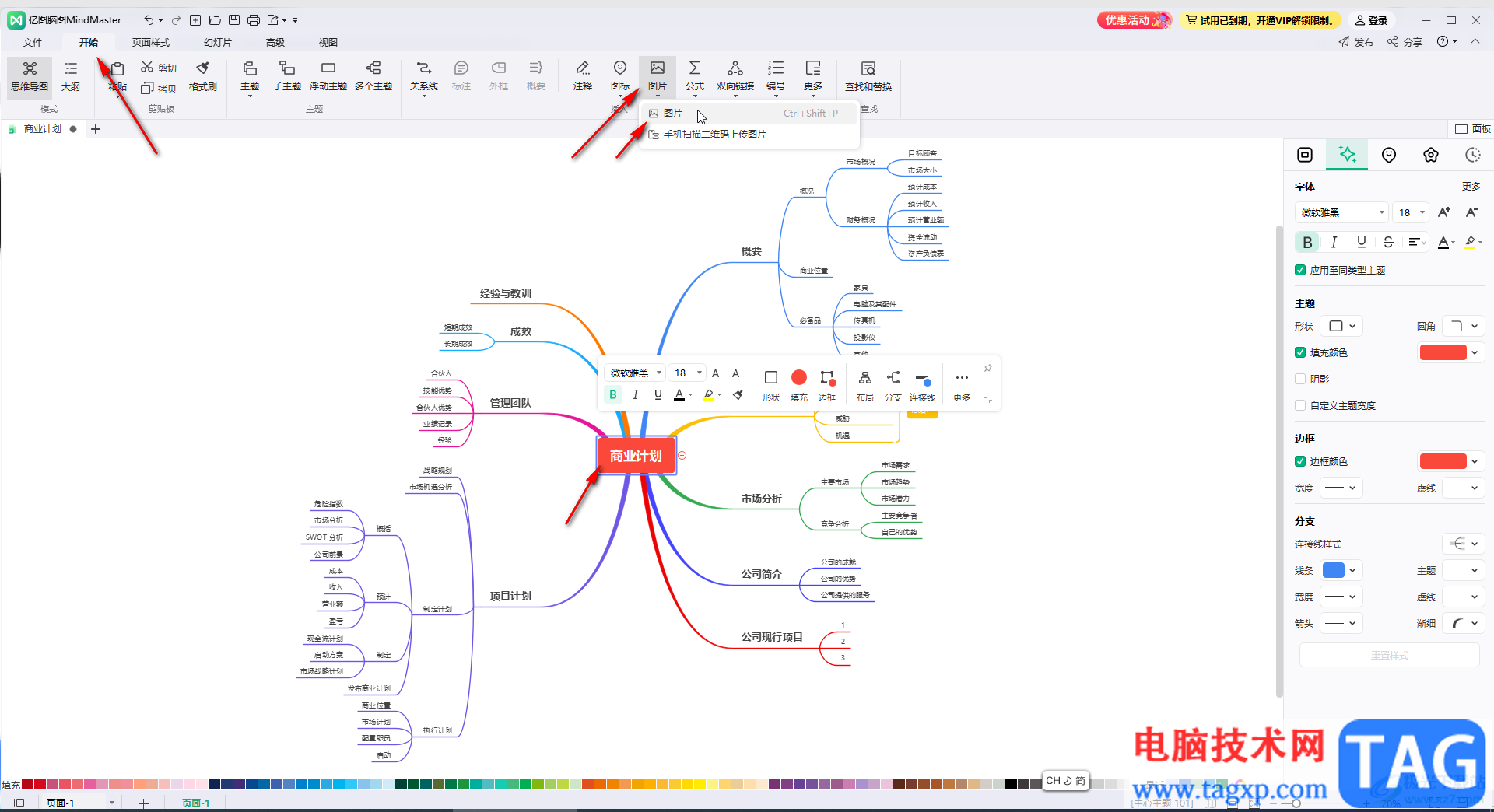1494x812 pixels.
Task: Insert a bidirectional link
Action: pyautogui.click(x=735, y=76)
